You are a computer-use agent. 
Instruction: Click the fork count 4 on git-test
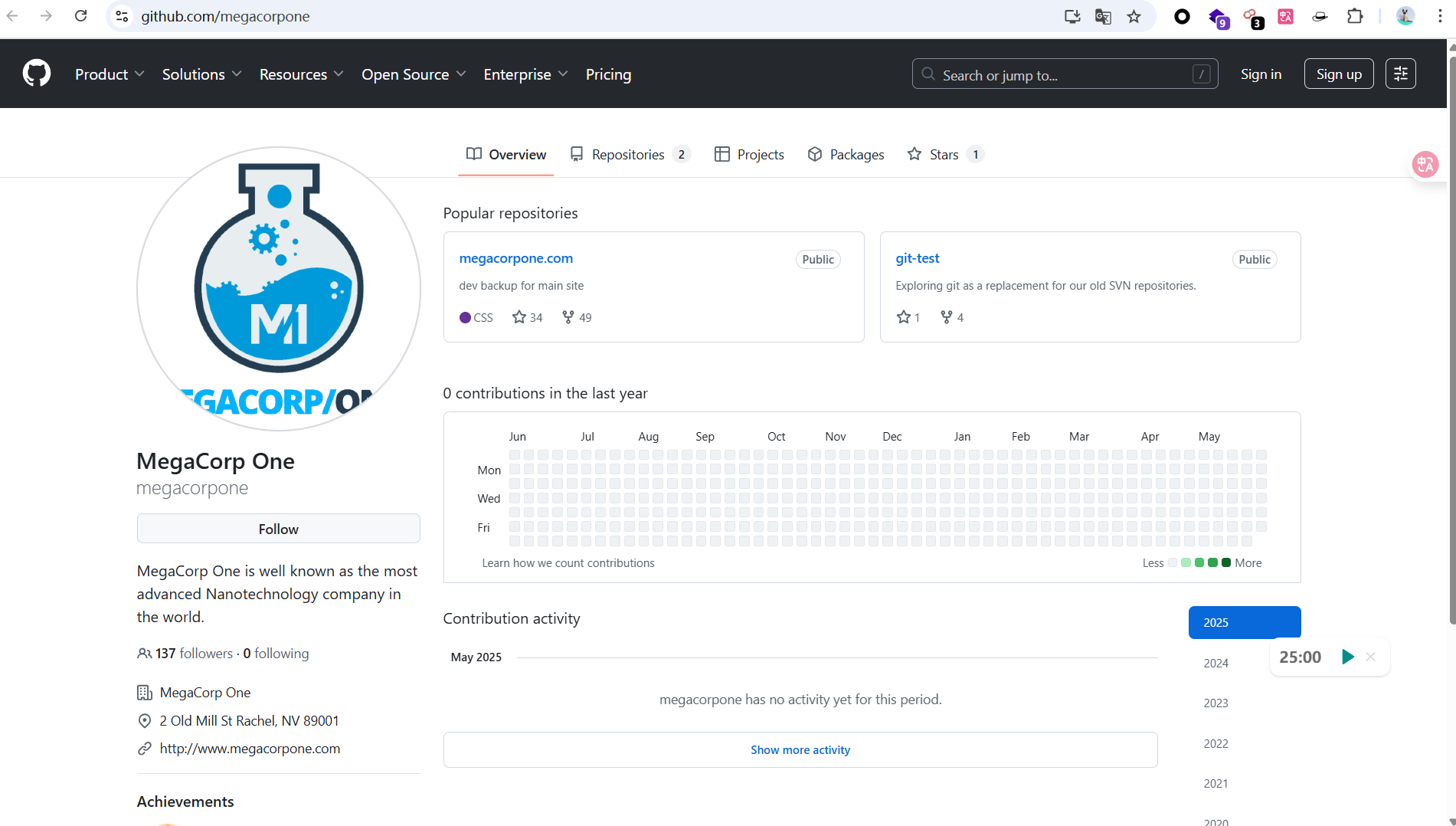click(x=952, y=317)
